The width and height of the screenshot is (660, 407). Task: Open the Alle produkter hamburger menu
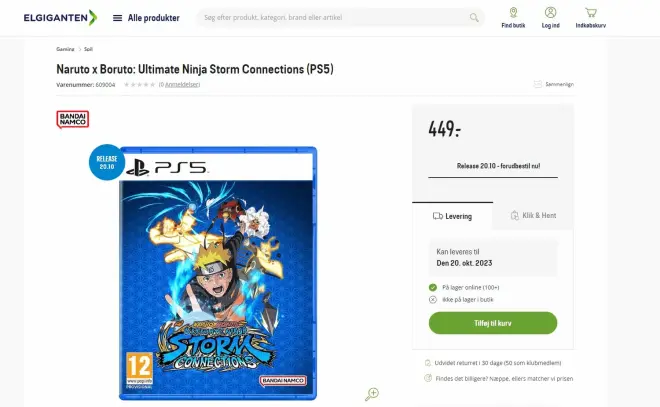[x=118, y=18]
